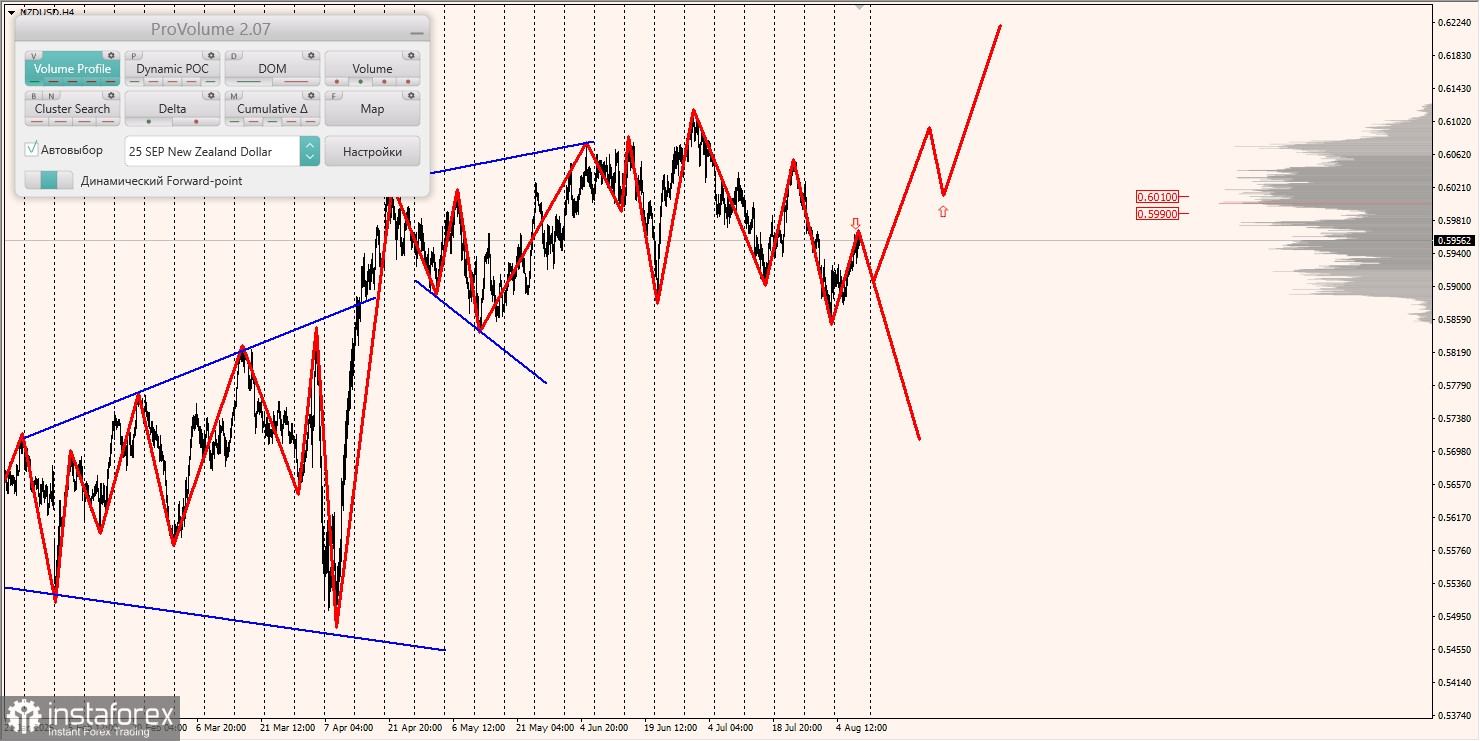Click the red down arrow above the last candle peak
Viewport: 1480px width, 741px height.
(855, 223)
